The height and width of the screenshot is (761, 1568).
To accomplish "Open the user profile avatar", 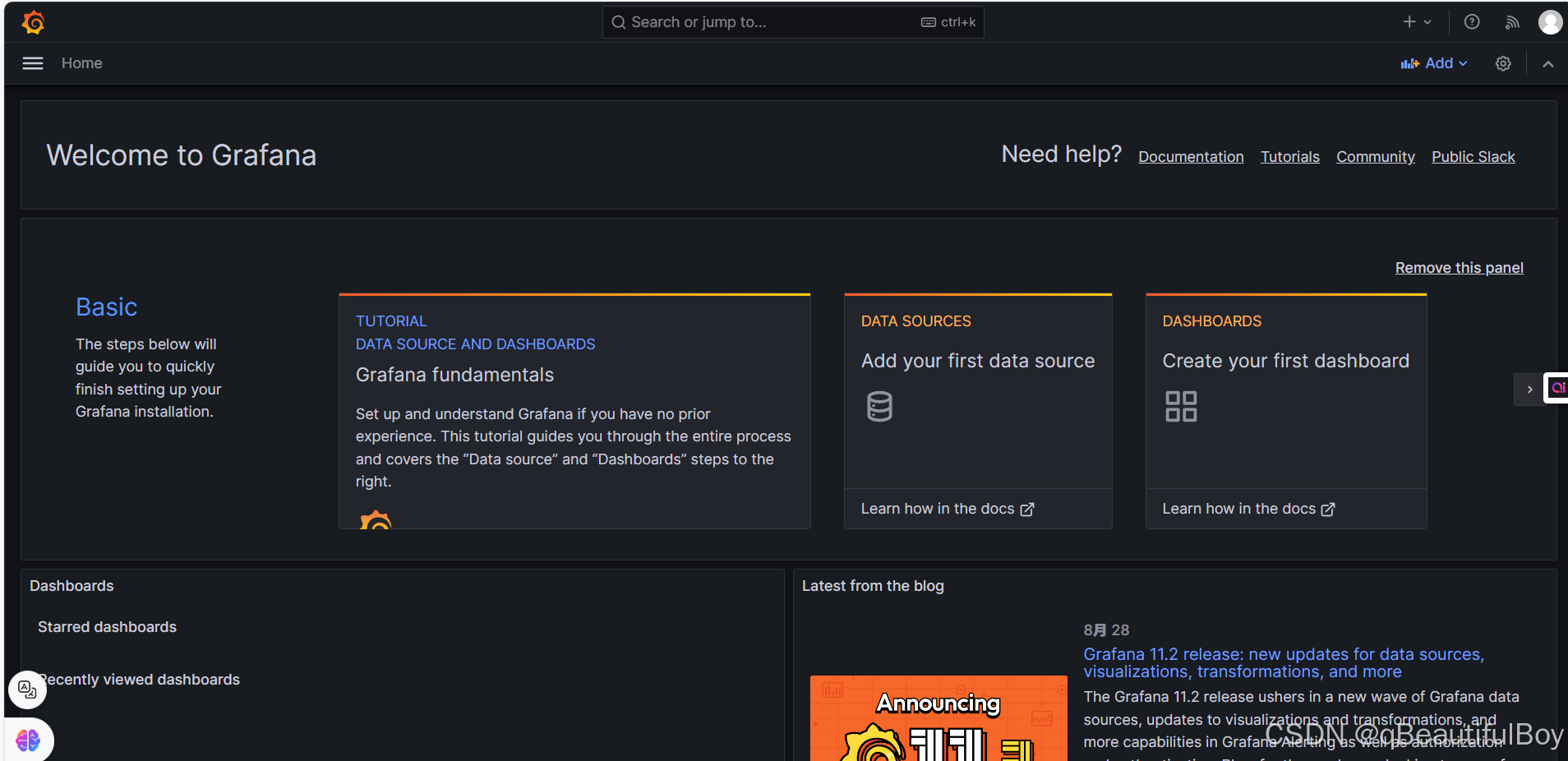I will click(x=1551, y=22).
